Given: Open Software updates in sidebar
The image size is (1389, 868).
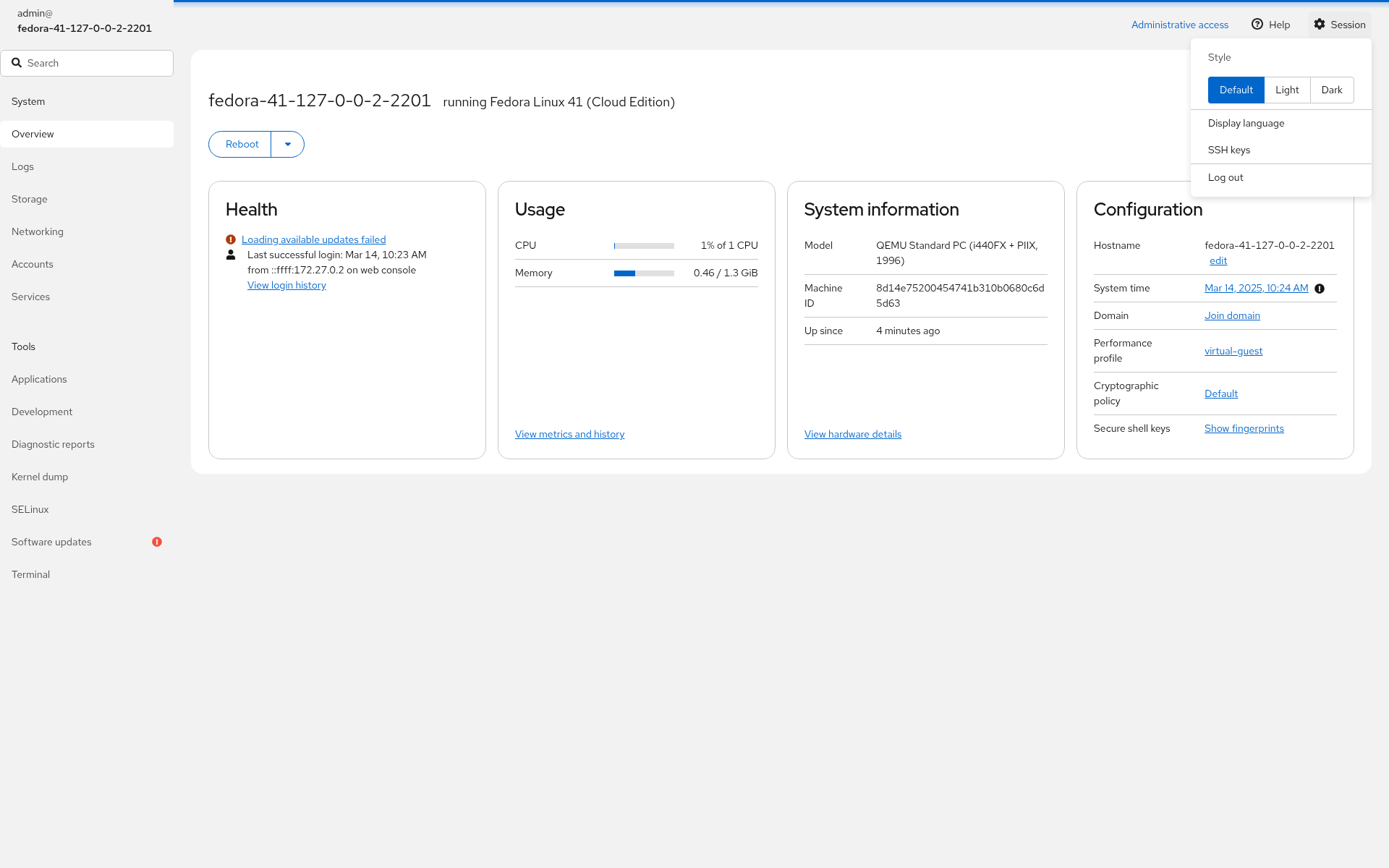Looking at the screenshot, I should point(87,542).
